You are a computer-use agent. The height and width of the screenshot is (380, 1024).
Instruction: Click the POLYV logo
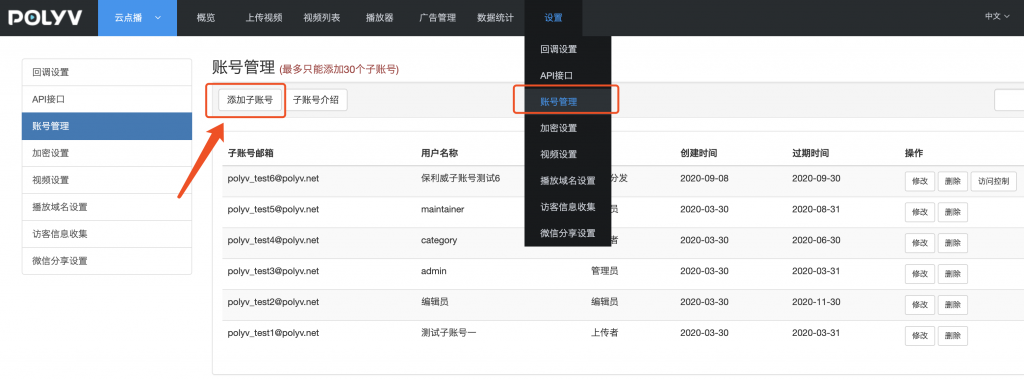(44, 18)
